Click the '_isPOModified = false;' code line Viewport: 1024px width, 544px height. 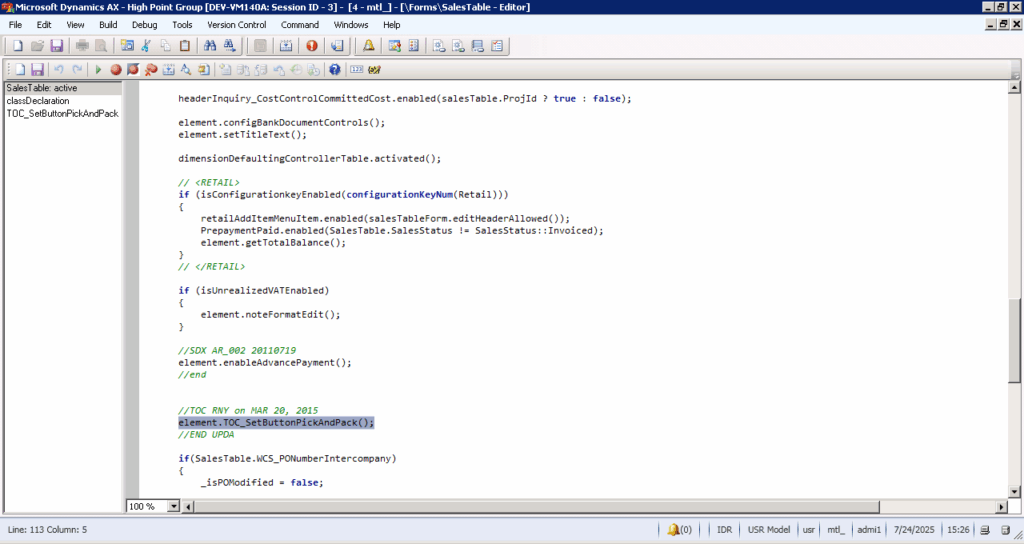point(262,483)
